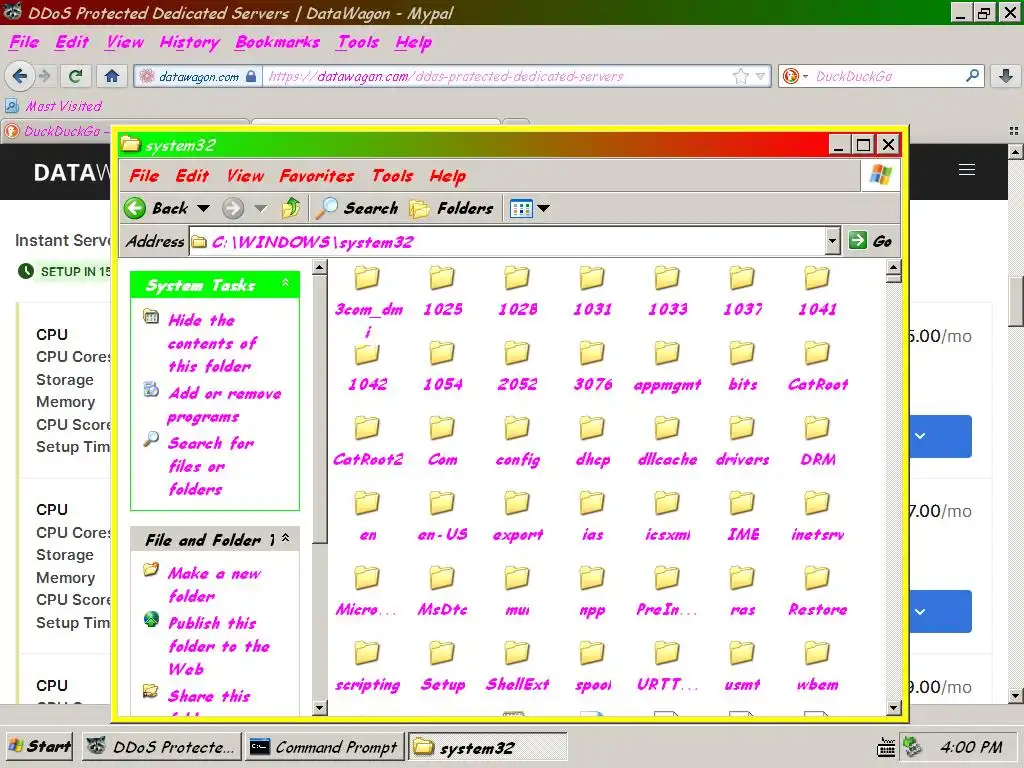Click the address field showing C:\WINDOWS\system32
Image resolution: width=1024 pixels, height=768 pixels.
(506, 242)
